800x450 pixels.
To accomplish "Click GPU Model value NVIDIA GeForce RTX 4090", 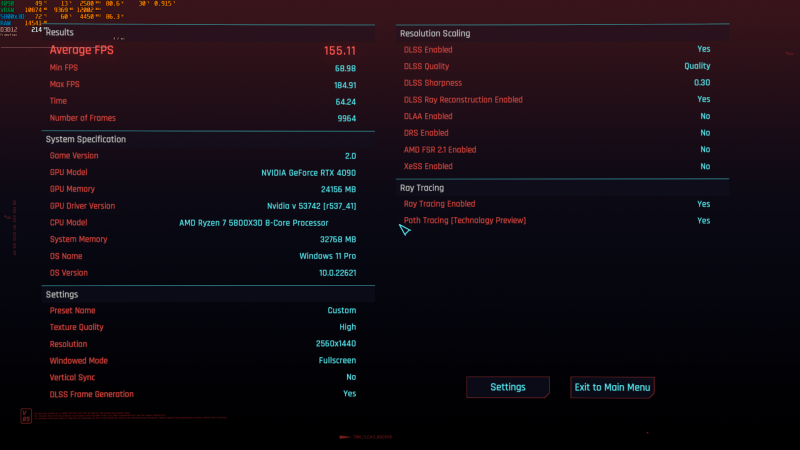I will (309, 173).
